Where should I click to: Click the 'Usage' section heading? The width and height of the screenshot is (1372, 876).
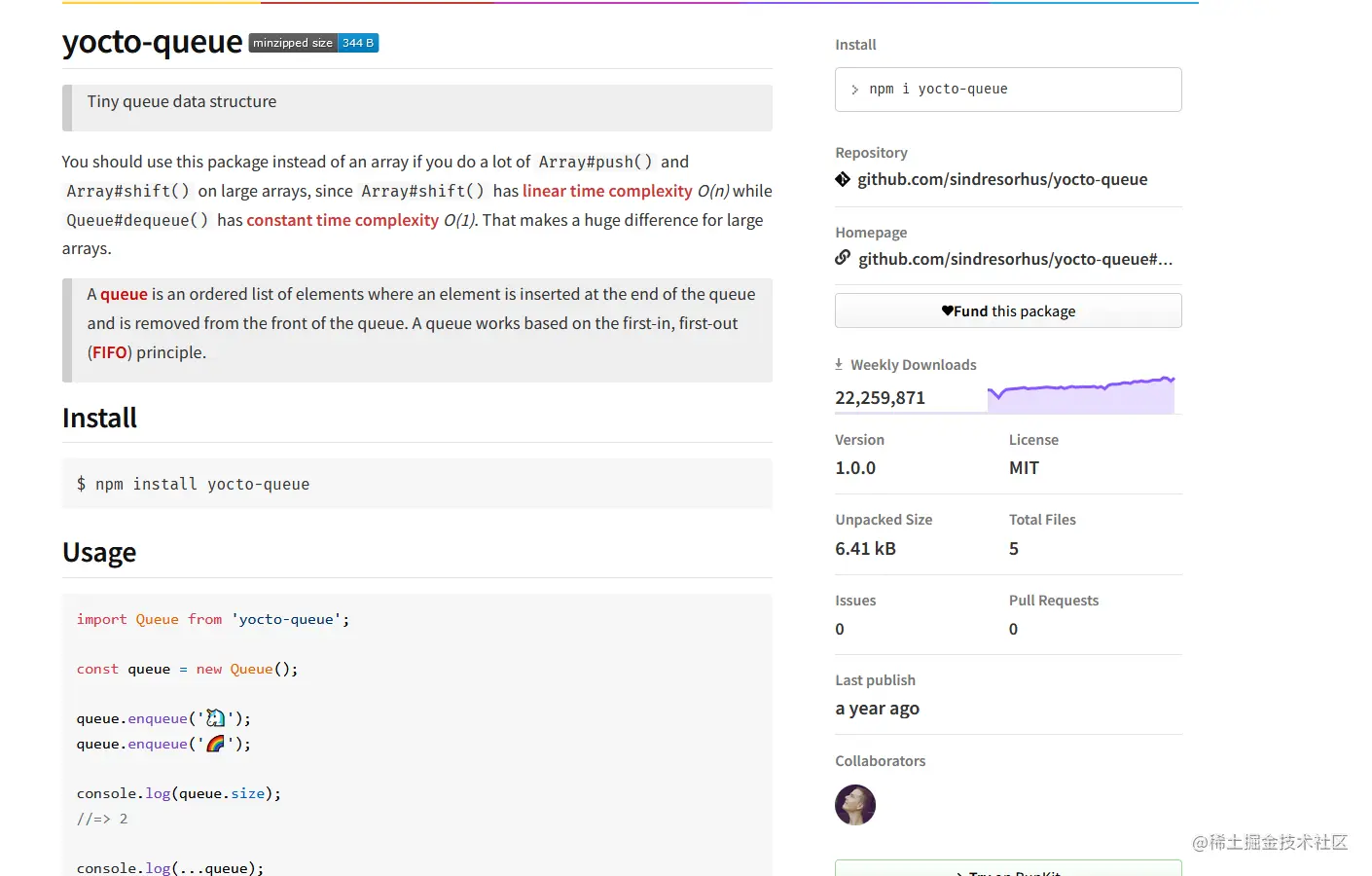[x=99, y=553]
